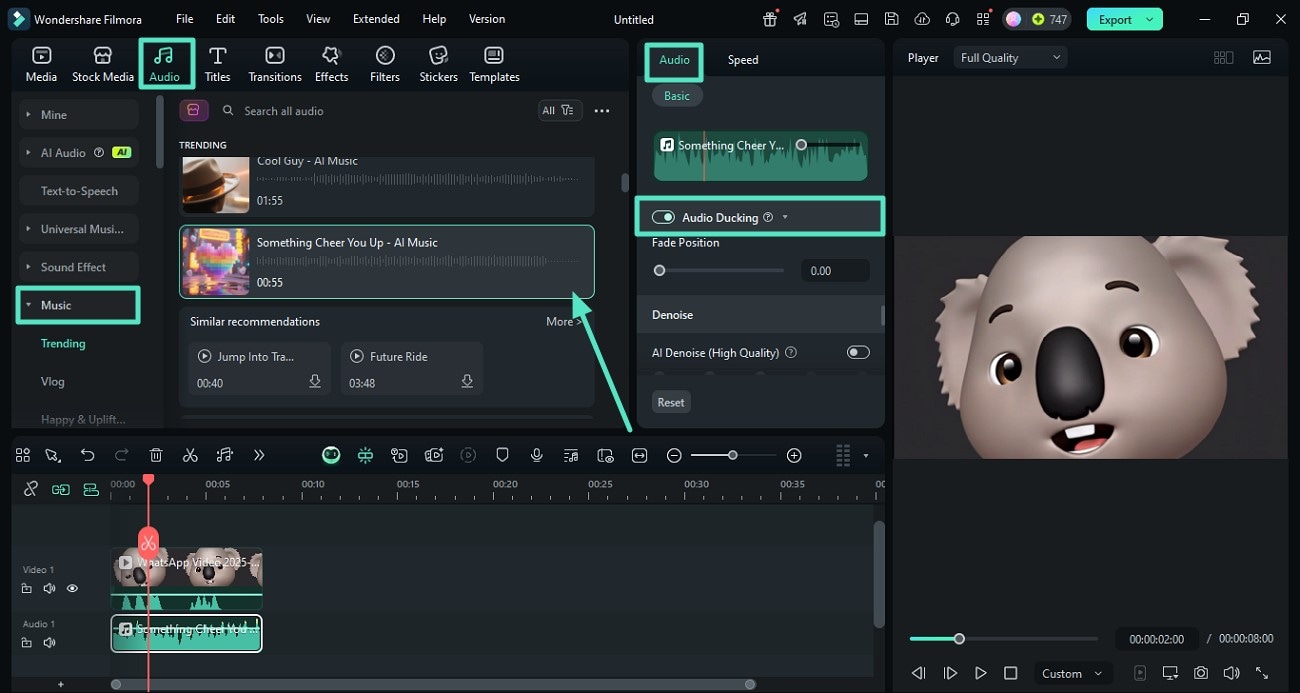The image size is (1300, 693).
Task: Select the Audio tab in properties panel
Action: coord(674,60)
